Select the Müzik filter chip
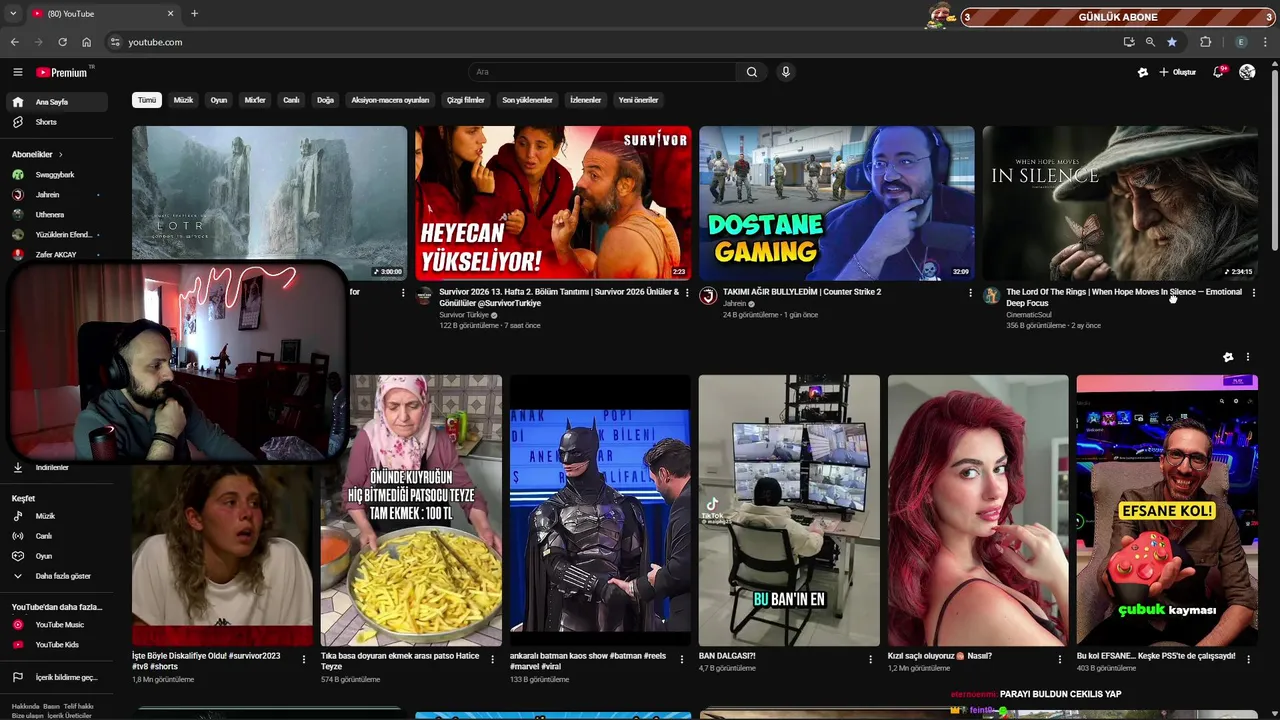 183,100
